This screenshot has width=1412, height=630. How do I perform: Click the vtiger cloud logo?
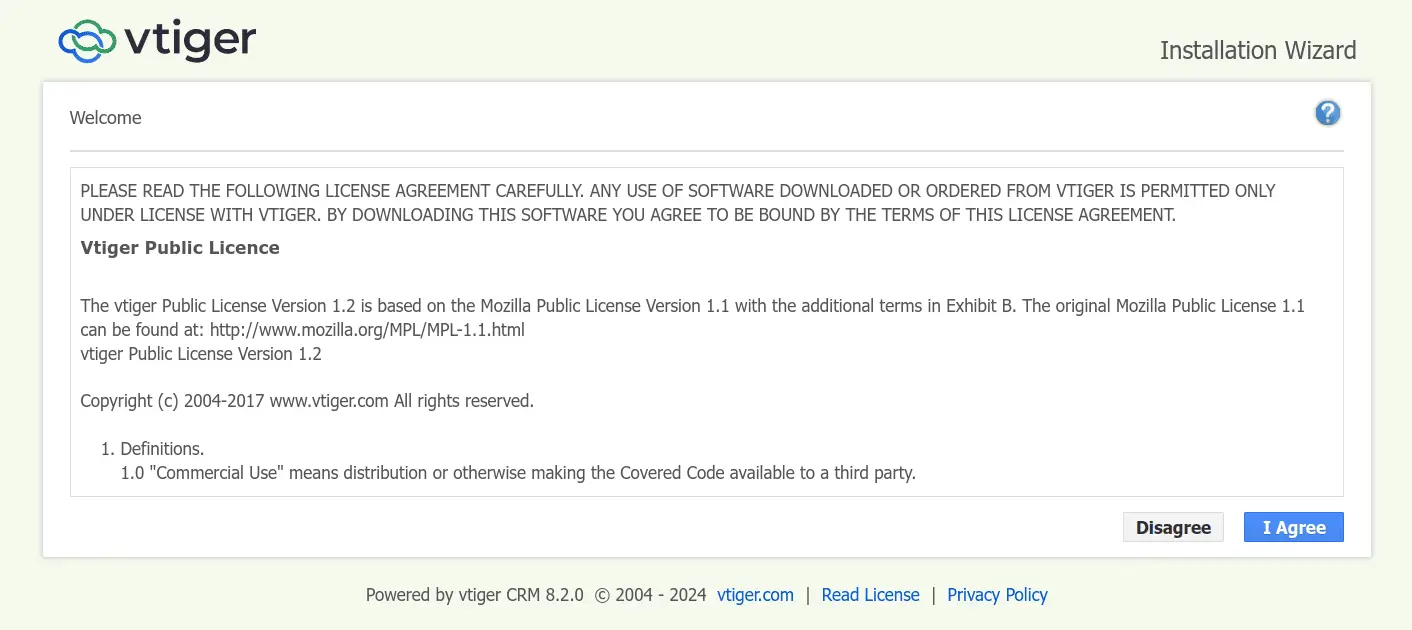158,40
